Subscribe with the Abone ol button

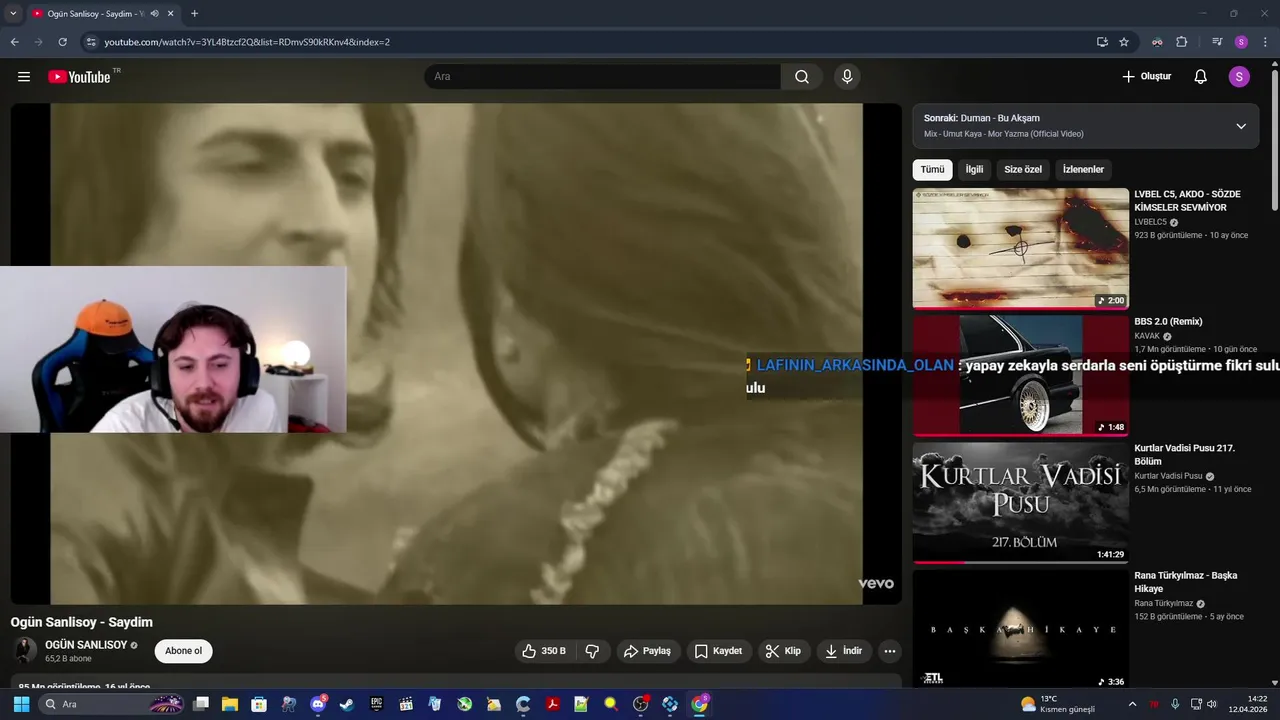(x=183, y=651)
